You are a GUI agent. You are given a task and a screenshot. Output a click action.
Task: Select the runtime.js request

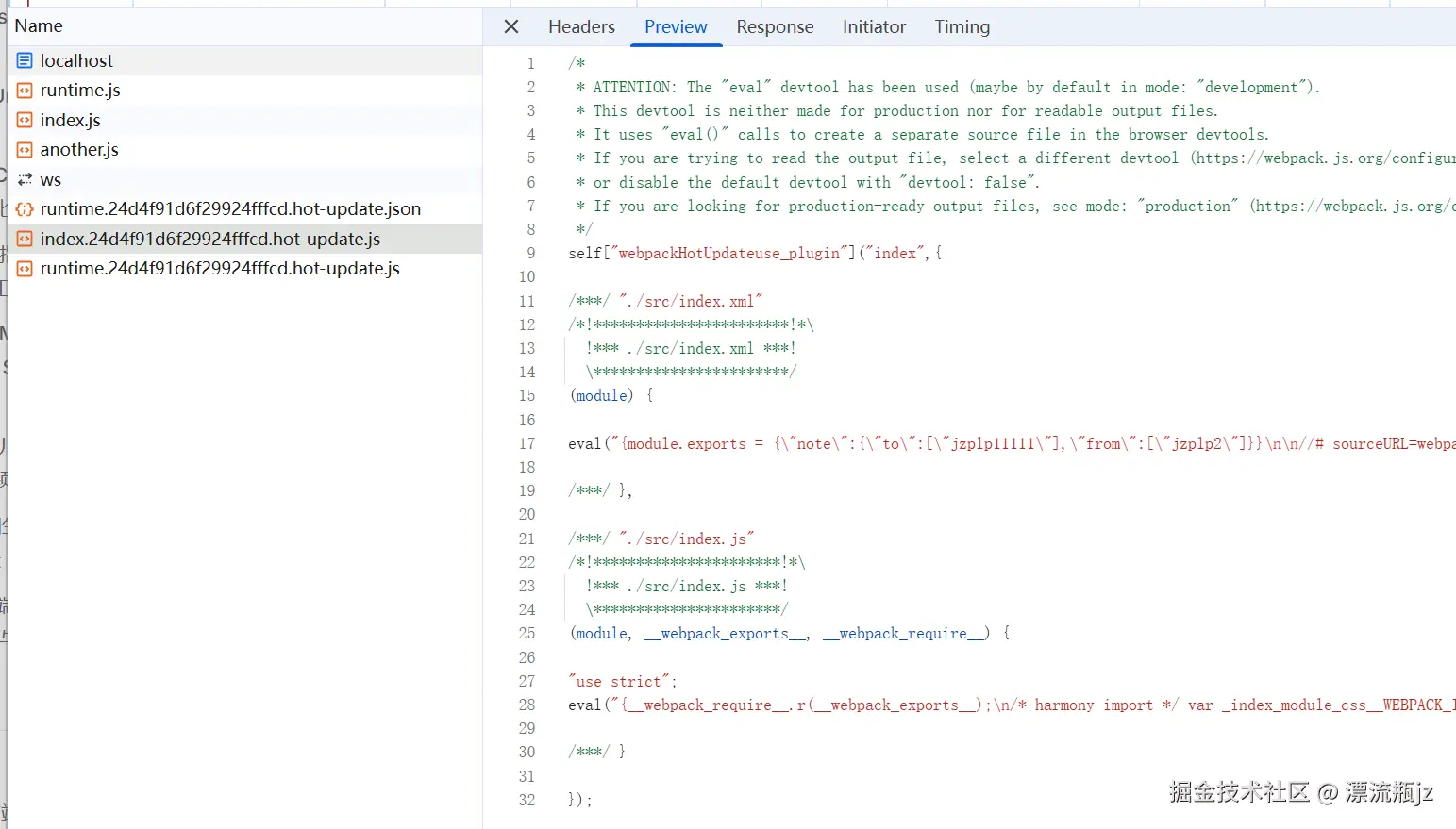pyautogui.click(x=245, y=90)
